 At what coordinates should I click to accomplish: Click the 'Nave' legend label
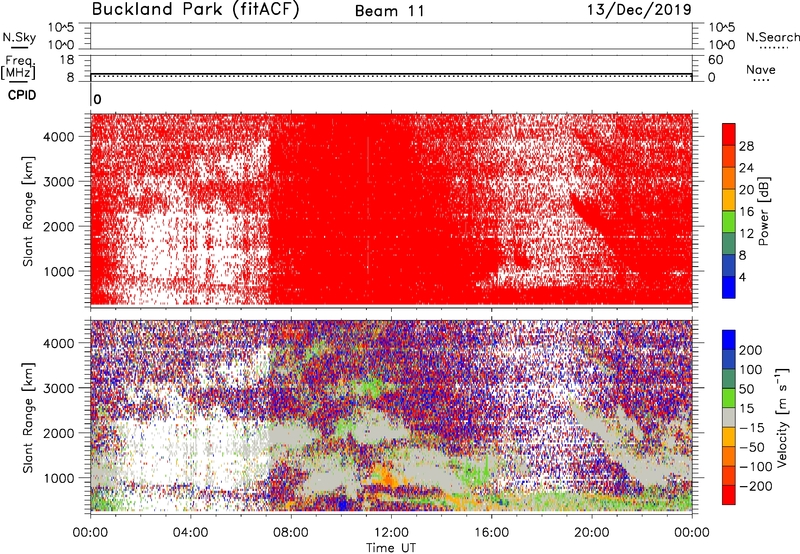761,69
